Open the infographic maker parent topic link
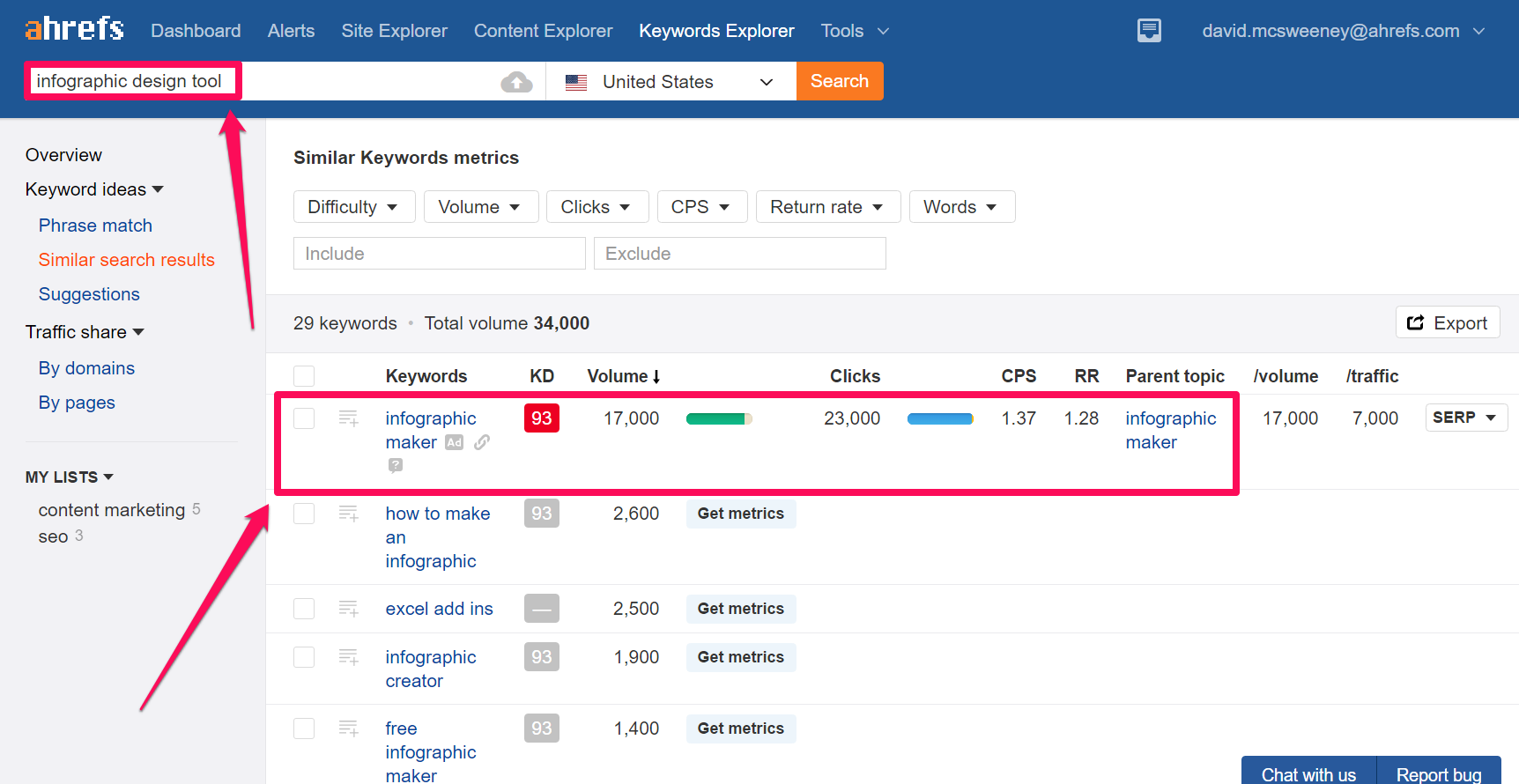Image resolution: width=1519 pixels, height=784 pixels. (x=1170, y=431)
